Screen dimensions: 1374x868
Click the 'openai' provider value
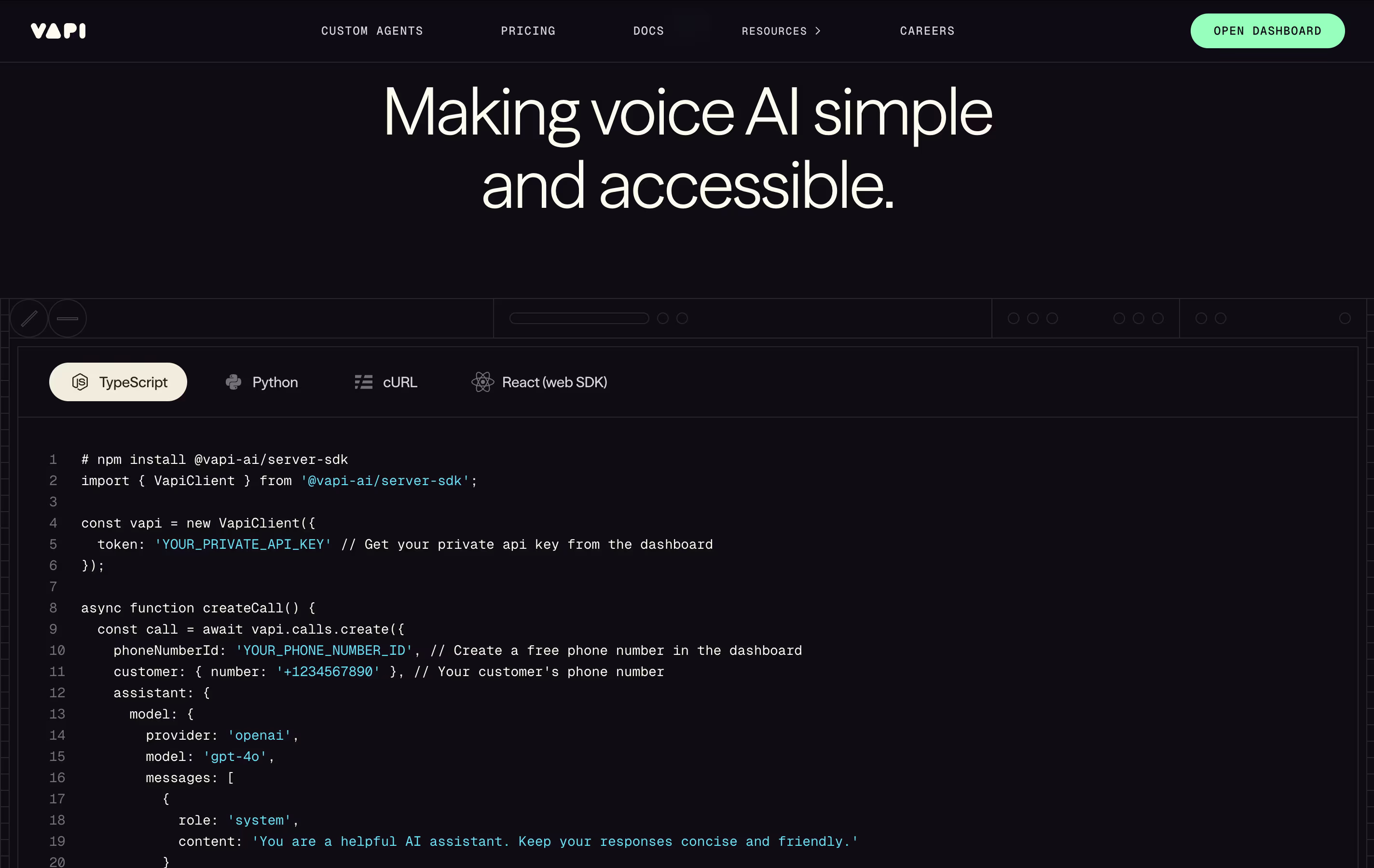260,736
